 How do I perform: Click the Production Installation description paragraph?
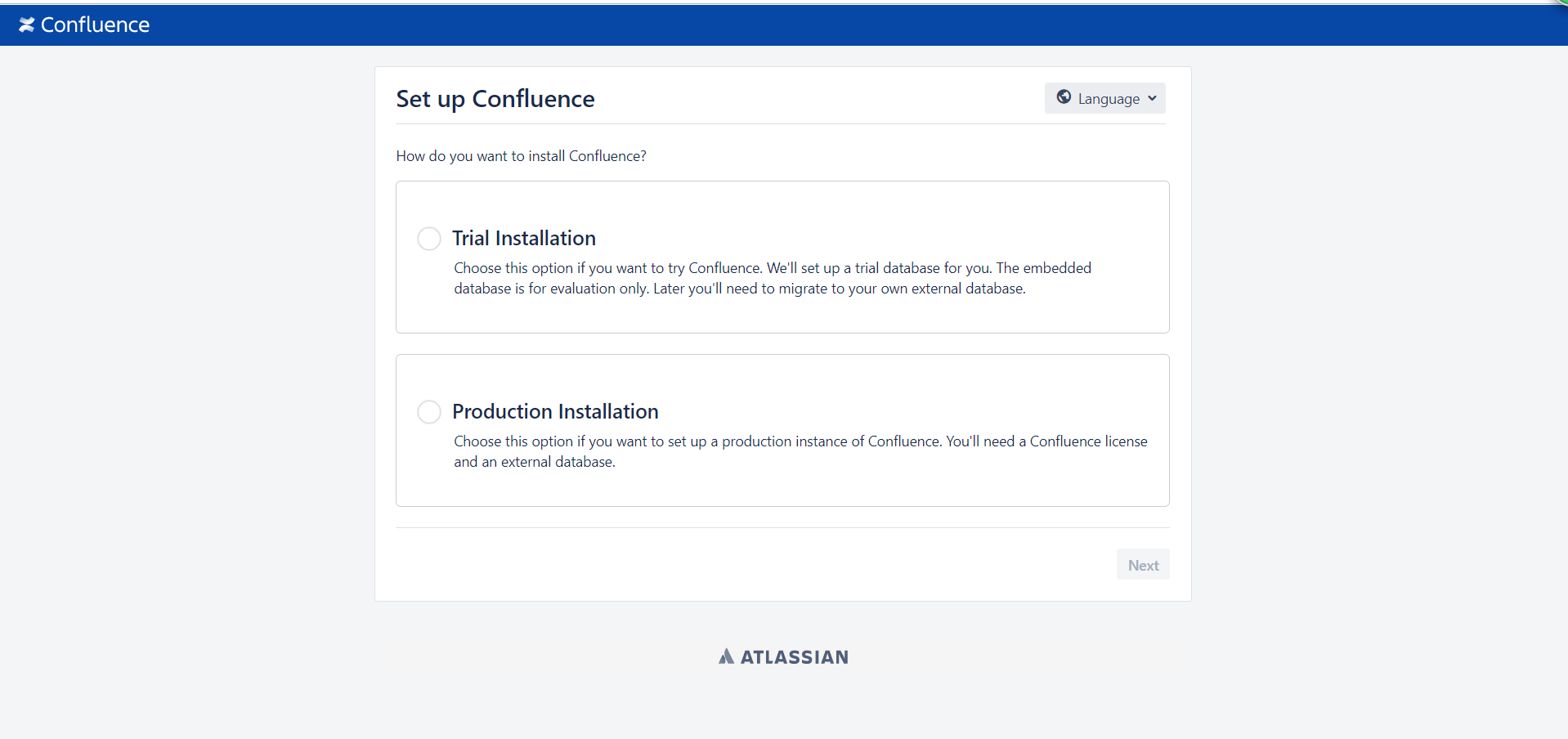800,451
